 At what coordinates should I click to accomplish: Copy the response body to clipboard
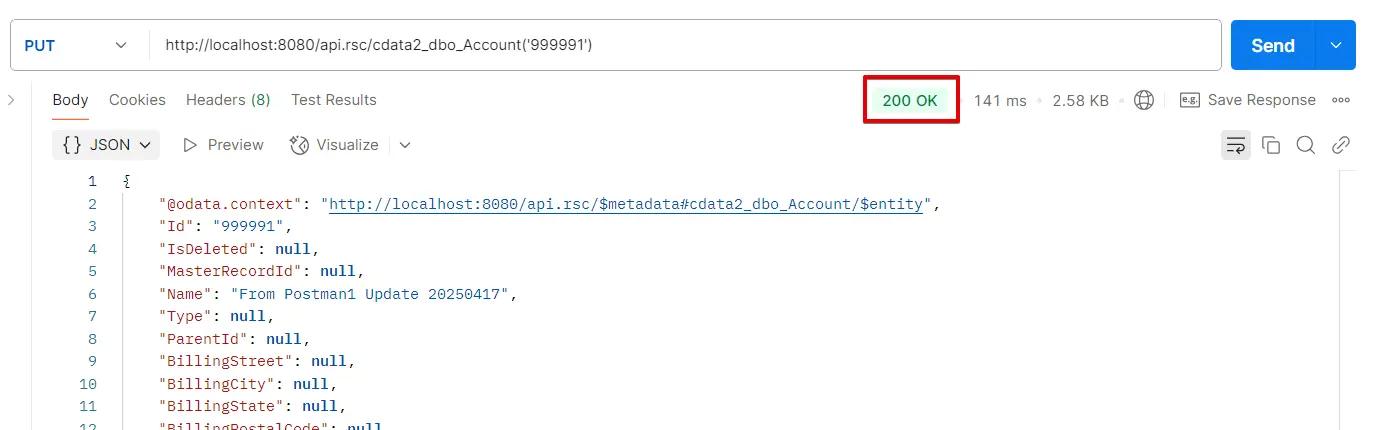point(1271,145)
